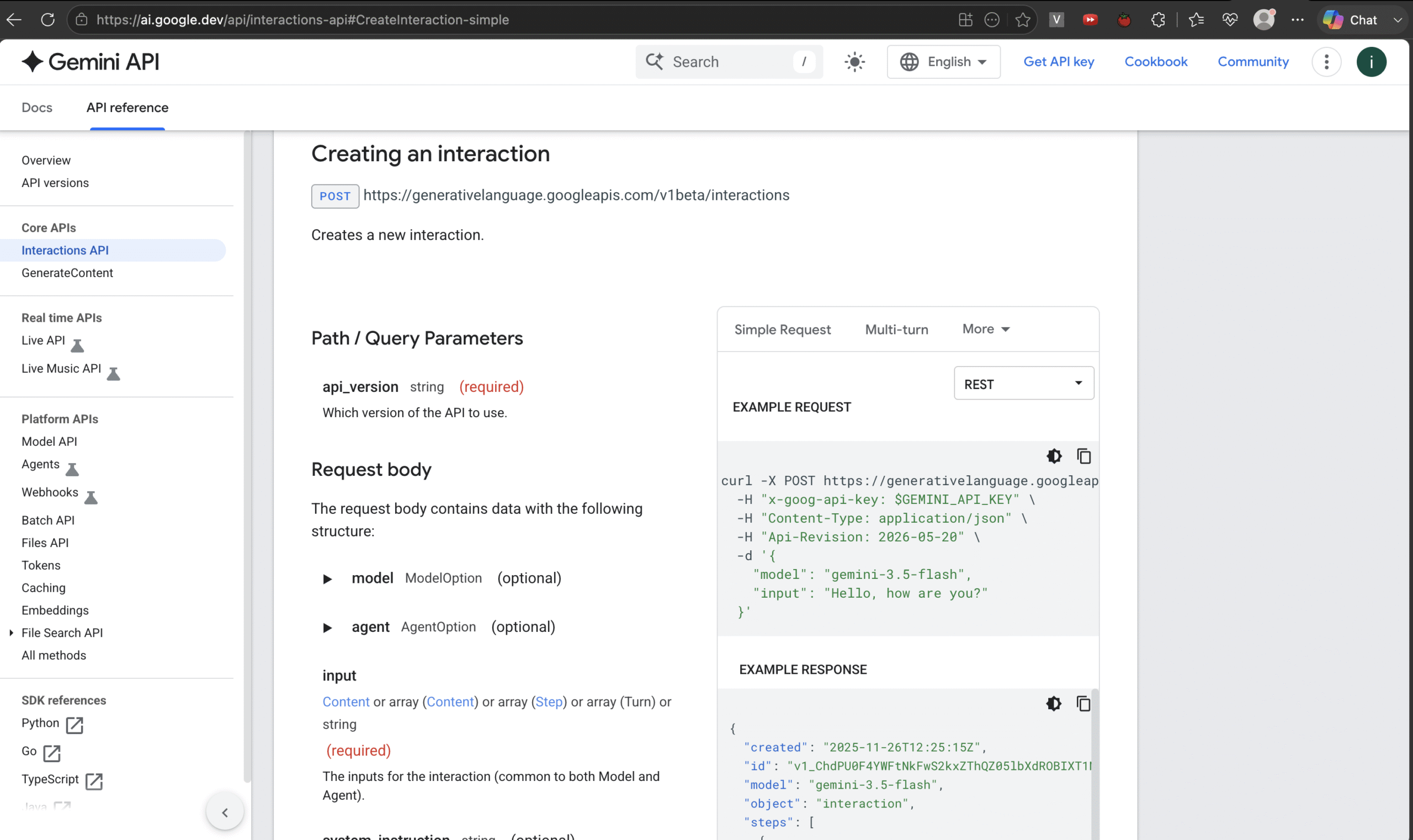
Task: Open Webhooks in the sidebar
Action: pyautogui.click(x=50, y=492)
